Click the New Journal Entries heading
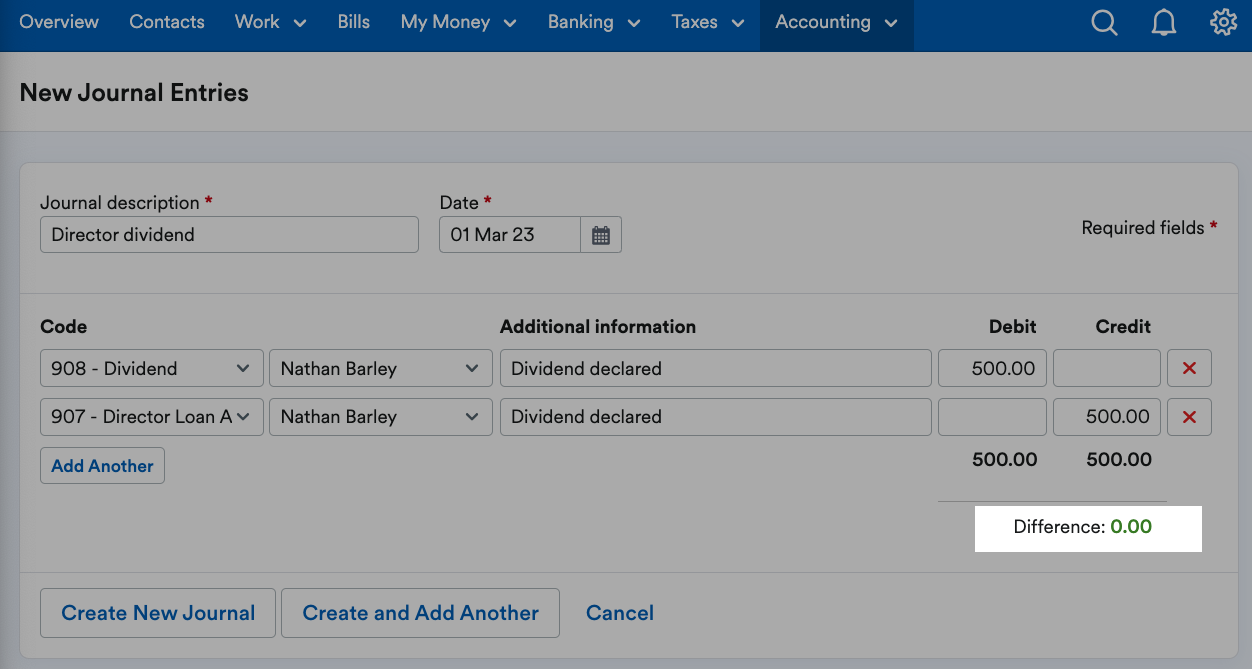Screen dimensions: 1252x669 coord(134,93)
